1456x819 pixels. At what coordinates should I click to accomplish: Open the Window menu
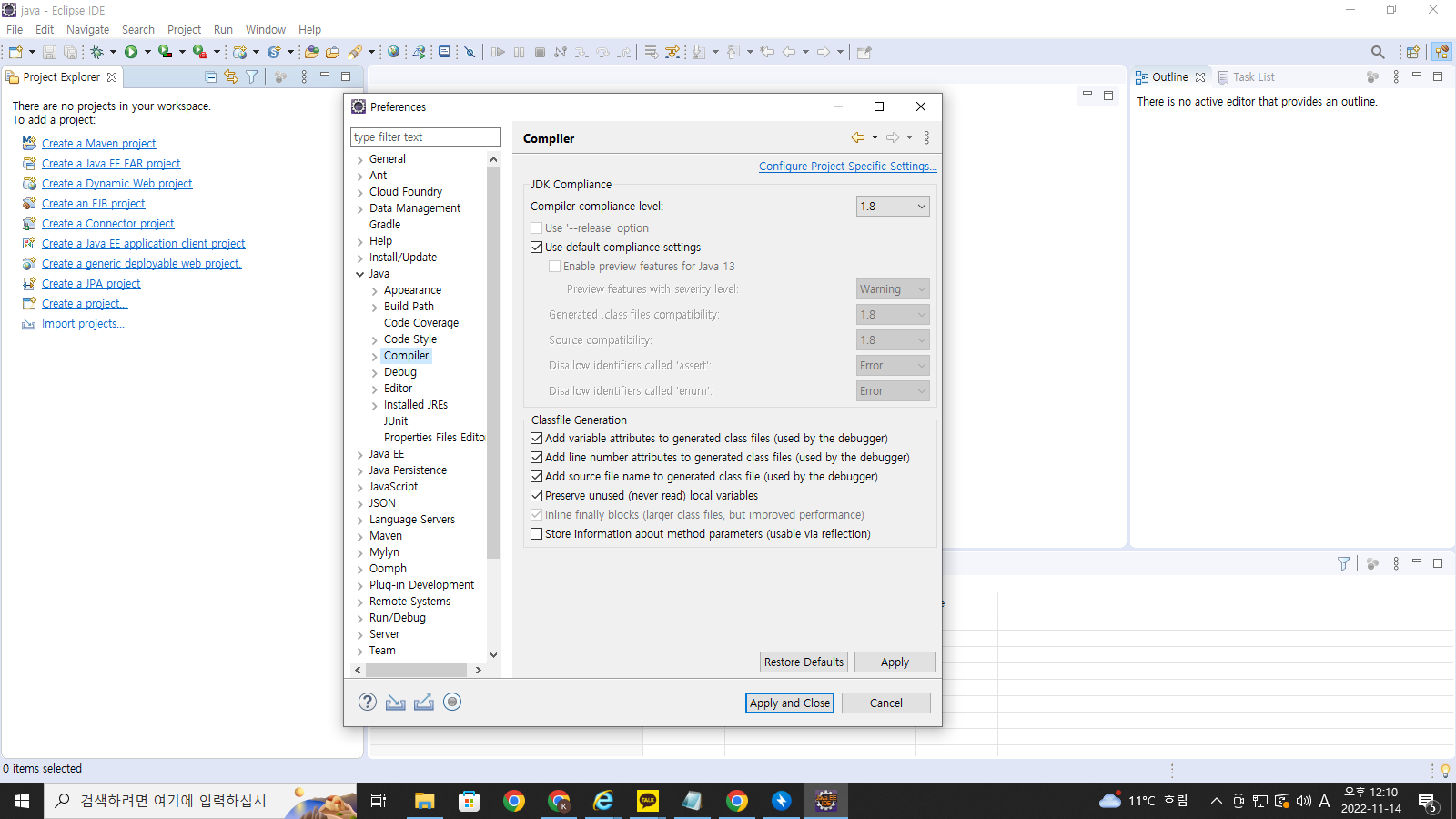click(x=265, y=29)
